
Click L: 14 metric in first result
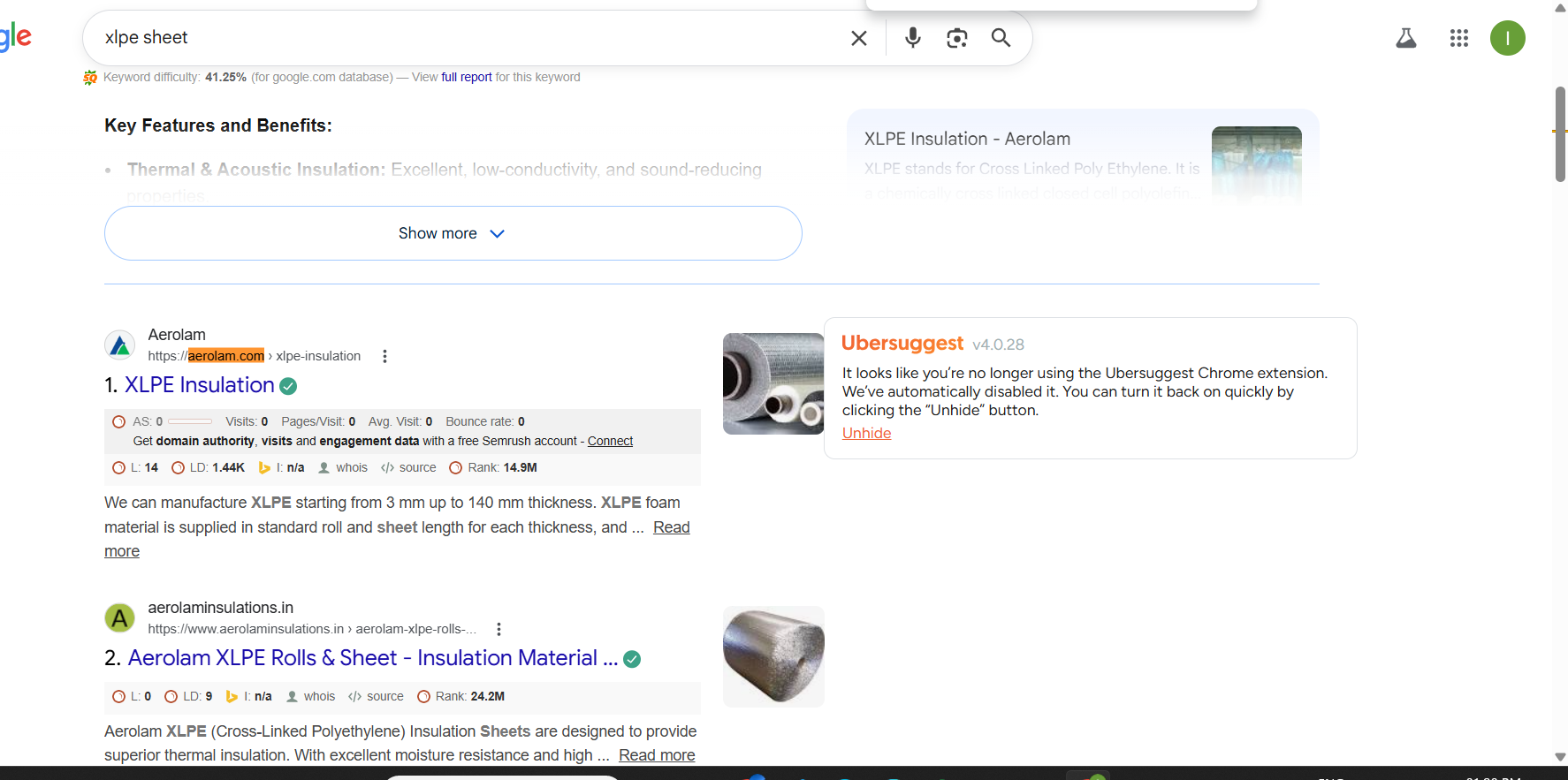click(x=135, y=467)
